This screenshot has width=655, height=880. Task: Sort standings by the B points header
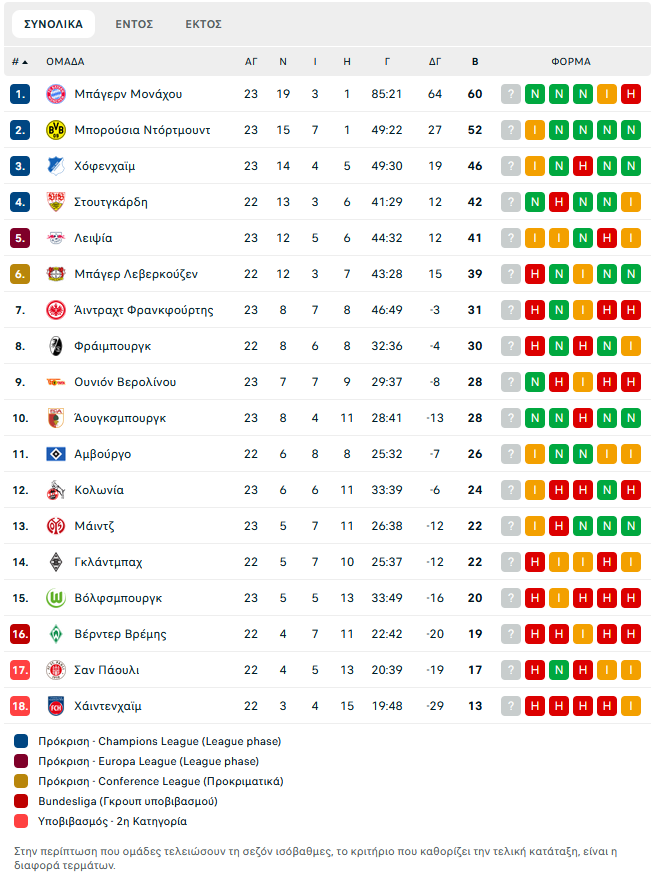click(x=475, y=62)
